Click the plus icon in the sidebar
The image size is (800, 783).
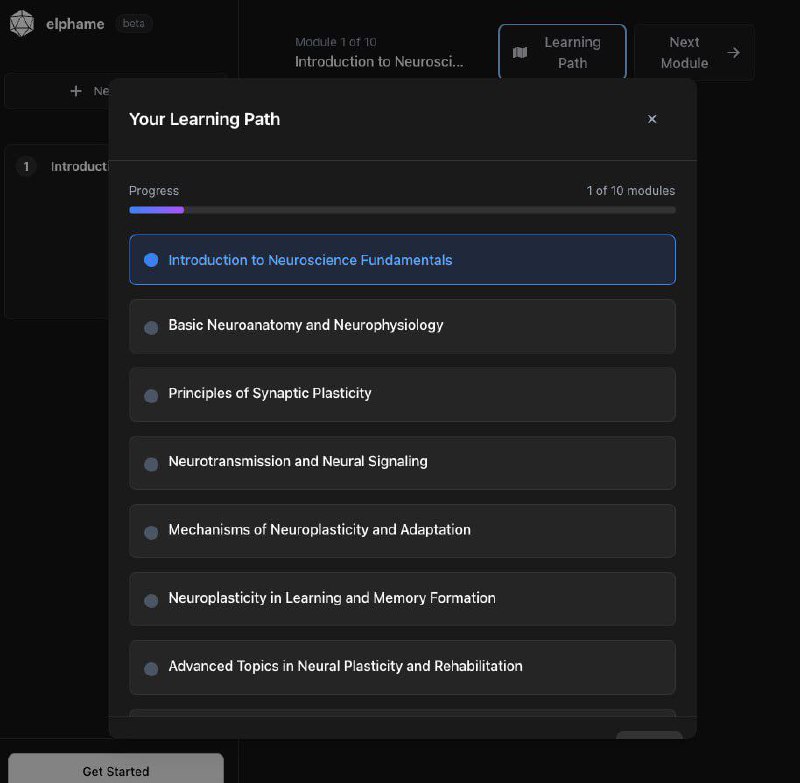[76, 91]
